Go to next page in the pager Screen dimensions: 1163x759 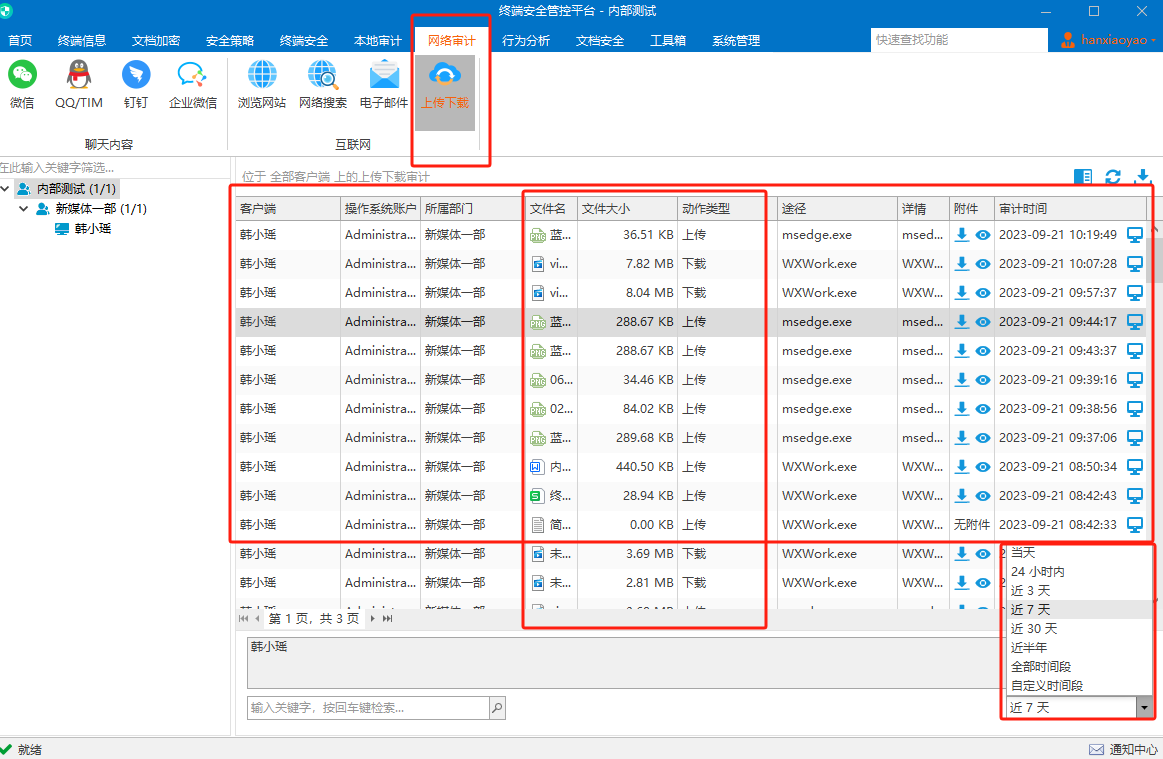pyautogui.click(x=372, y=618)
